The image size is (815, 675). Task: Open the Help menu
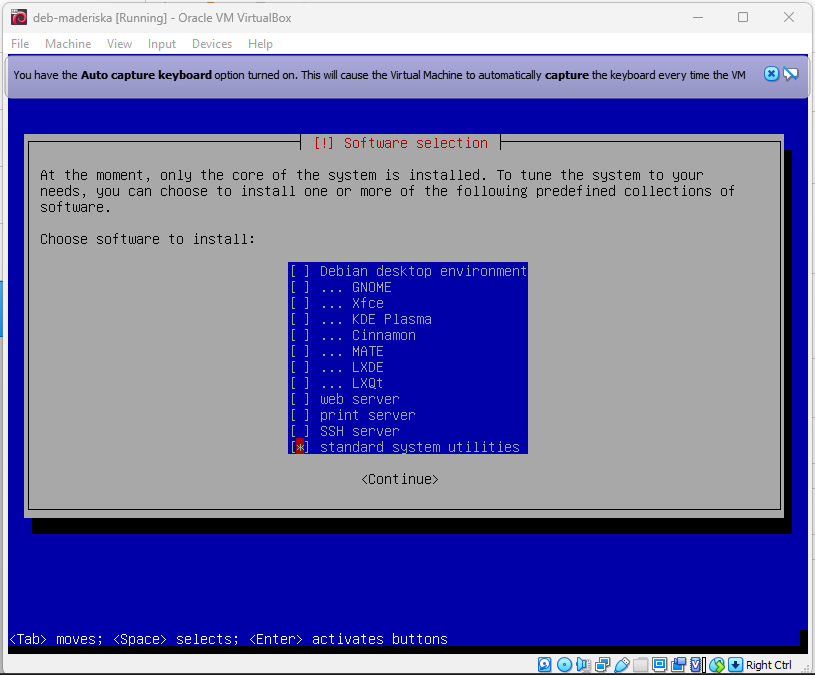(x=260, y=44)
